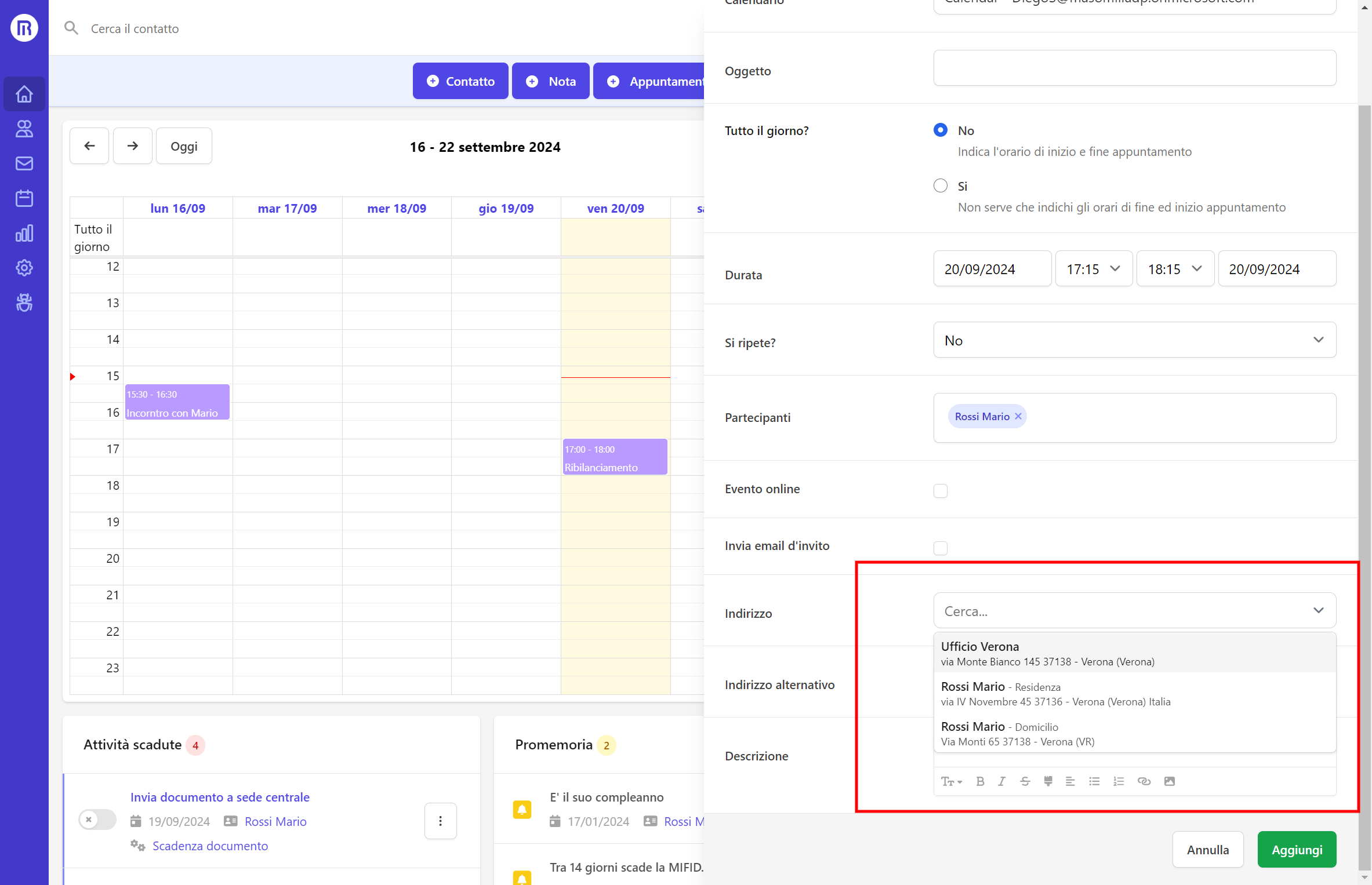The width and height of the screenshot is (1372, 885).
Task: Enable Invia email d'invito
Action: (941, 547)
